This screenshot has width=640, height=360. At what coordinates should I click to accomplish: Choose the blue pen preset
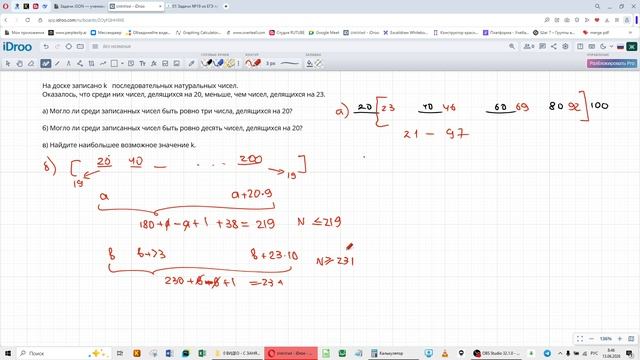219,63
